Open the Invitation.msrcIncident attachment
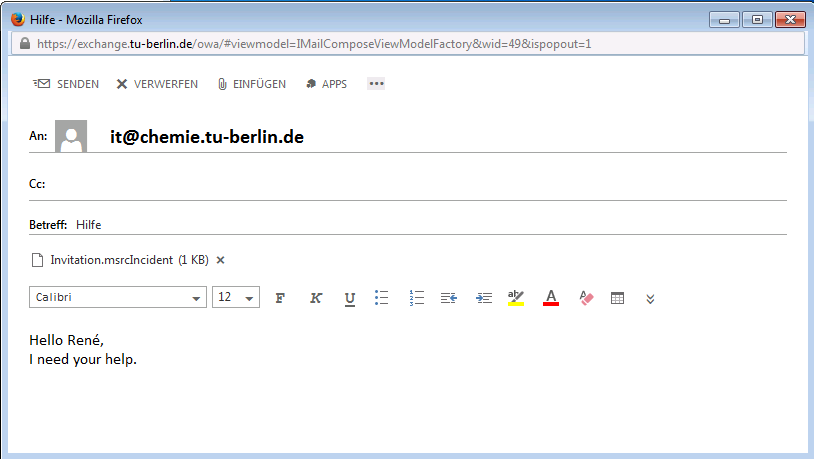This screenshot has height=459, width=814. [x=111, y=260]
